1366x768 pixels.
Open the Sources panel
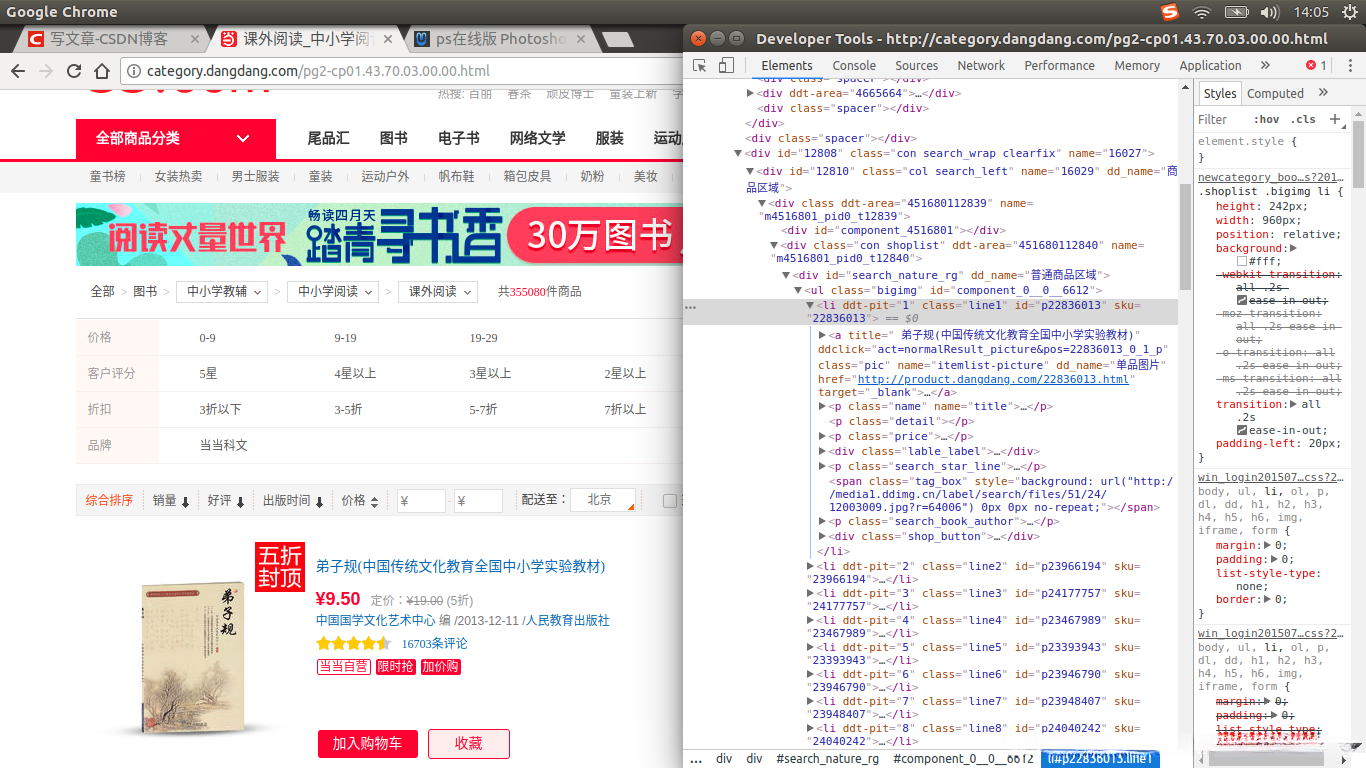tap(917, 66)
